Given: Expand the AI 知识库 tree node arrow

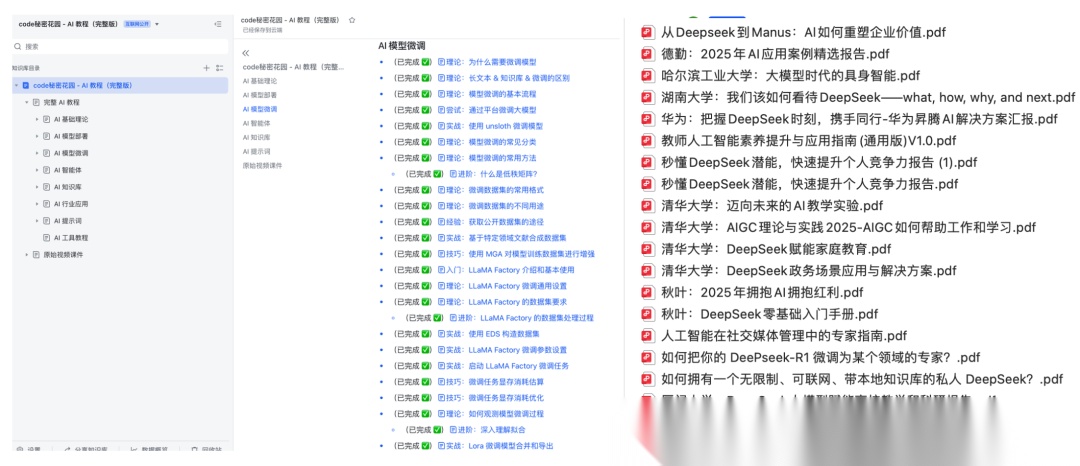Looking at the screenshot, I should (38, 187).
